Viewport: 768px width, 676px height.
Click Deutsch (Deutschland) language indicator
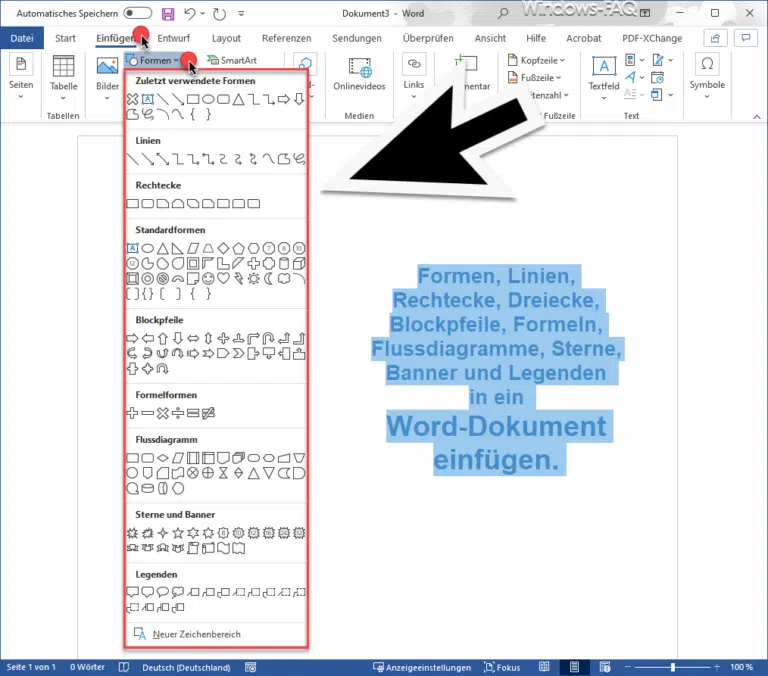tap(186, 667)
